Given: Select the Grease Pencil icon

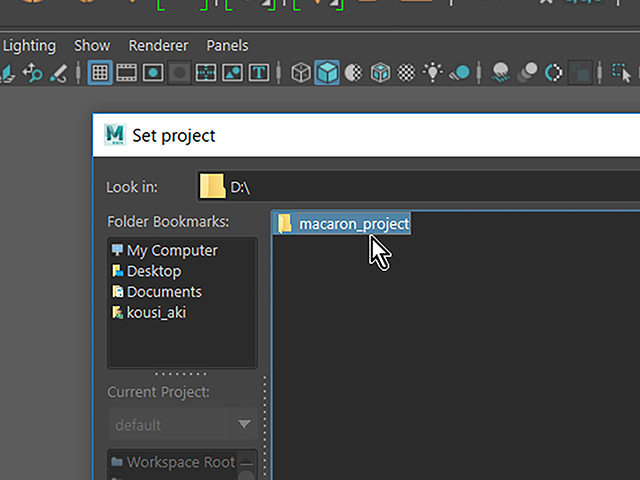Looking at the screenshot, I should tap(59, 73).
